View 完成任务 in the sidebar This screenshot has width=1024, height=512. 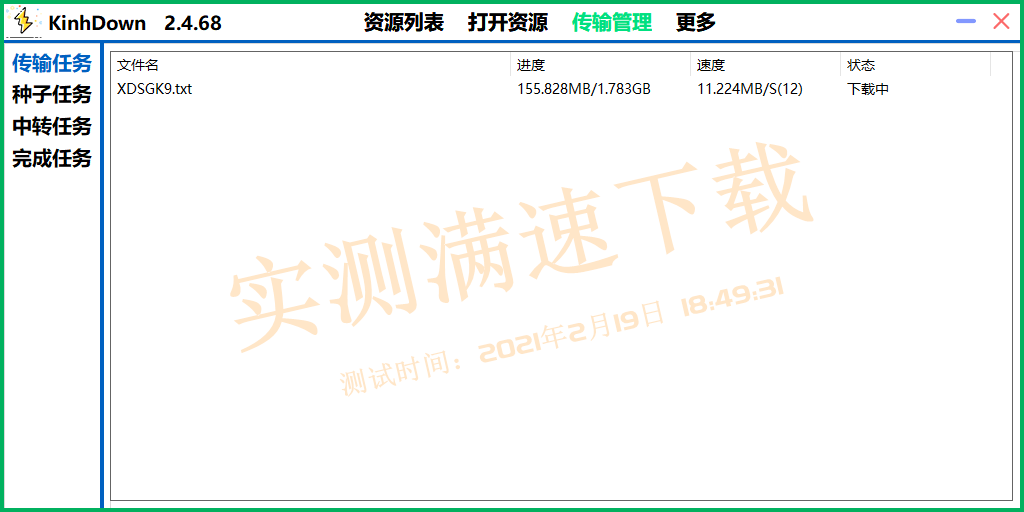coord(52,158)
